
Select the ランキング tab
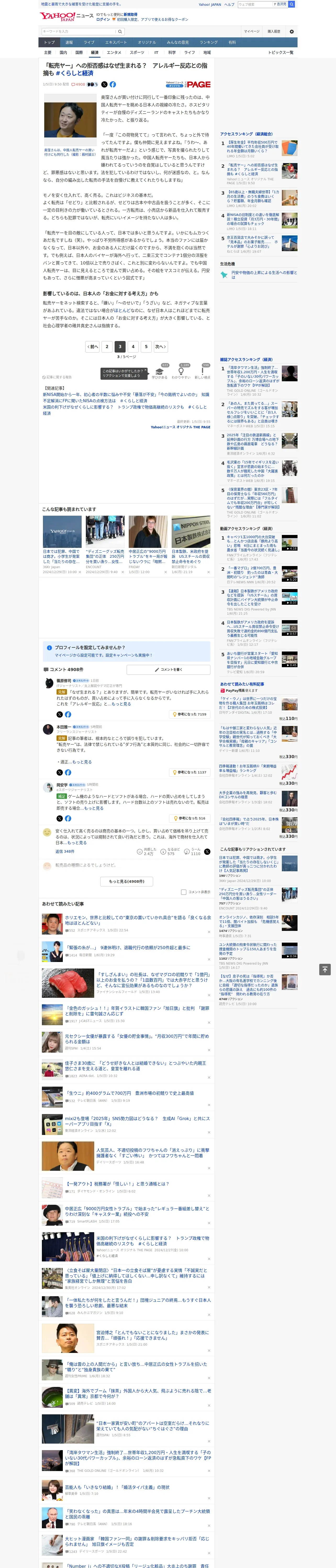[209, 42]
